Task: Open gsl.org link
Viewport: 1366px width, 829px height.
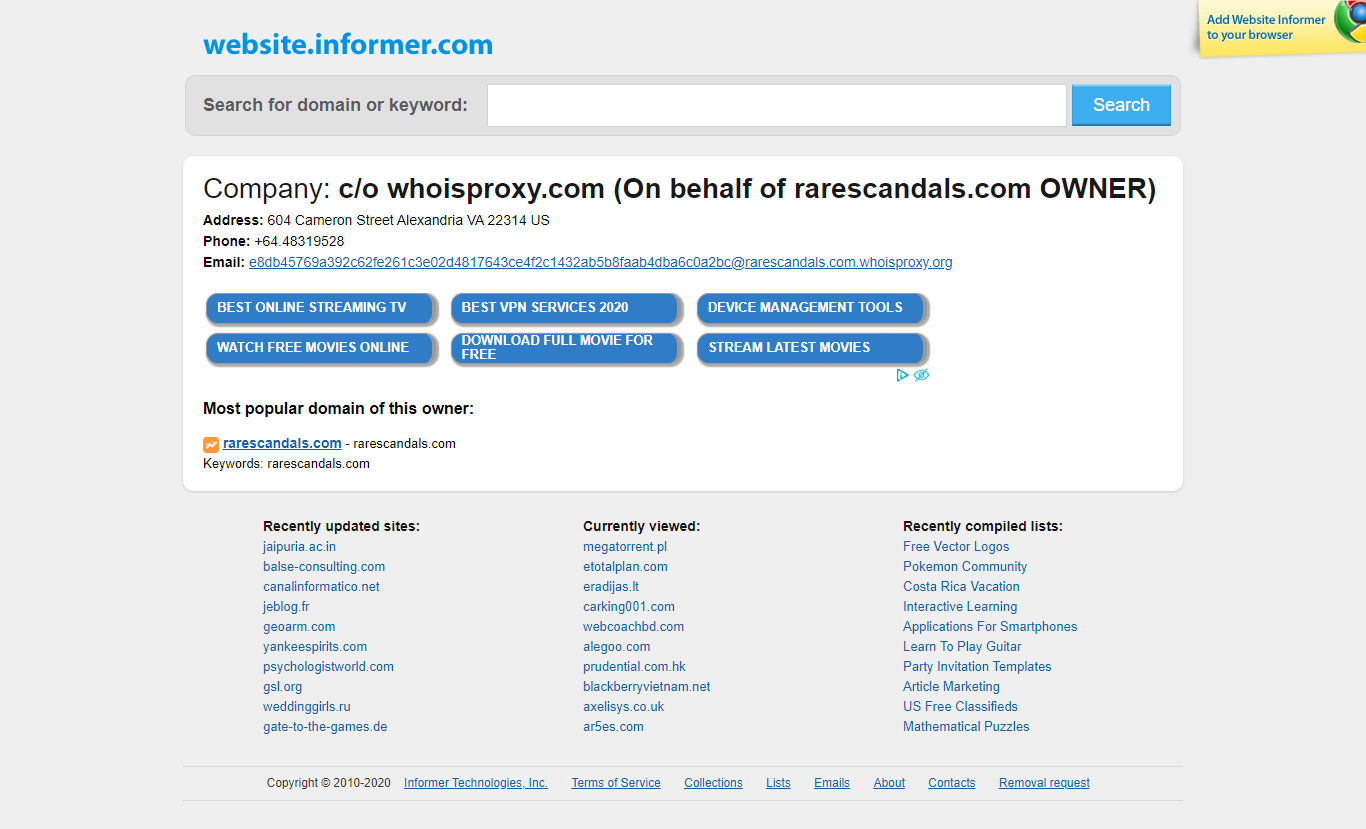Action: click(x=282, y=687)
